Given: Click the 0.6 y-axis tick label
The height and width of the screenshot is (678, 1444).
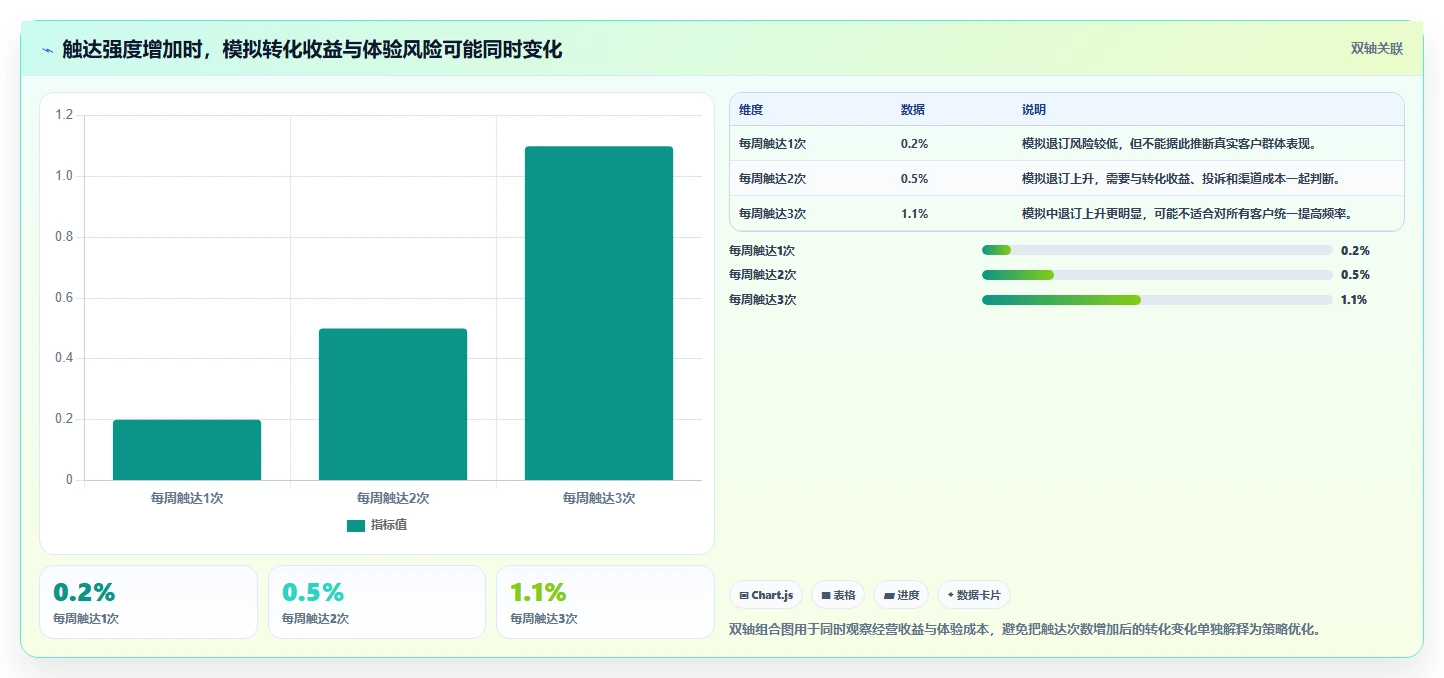Looking at the screenshot, I should point(65,298).
